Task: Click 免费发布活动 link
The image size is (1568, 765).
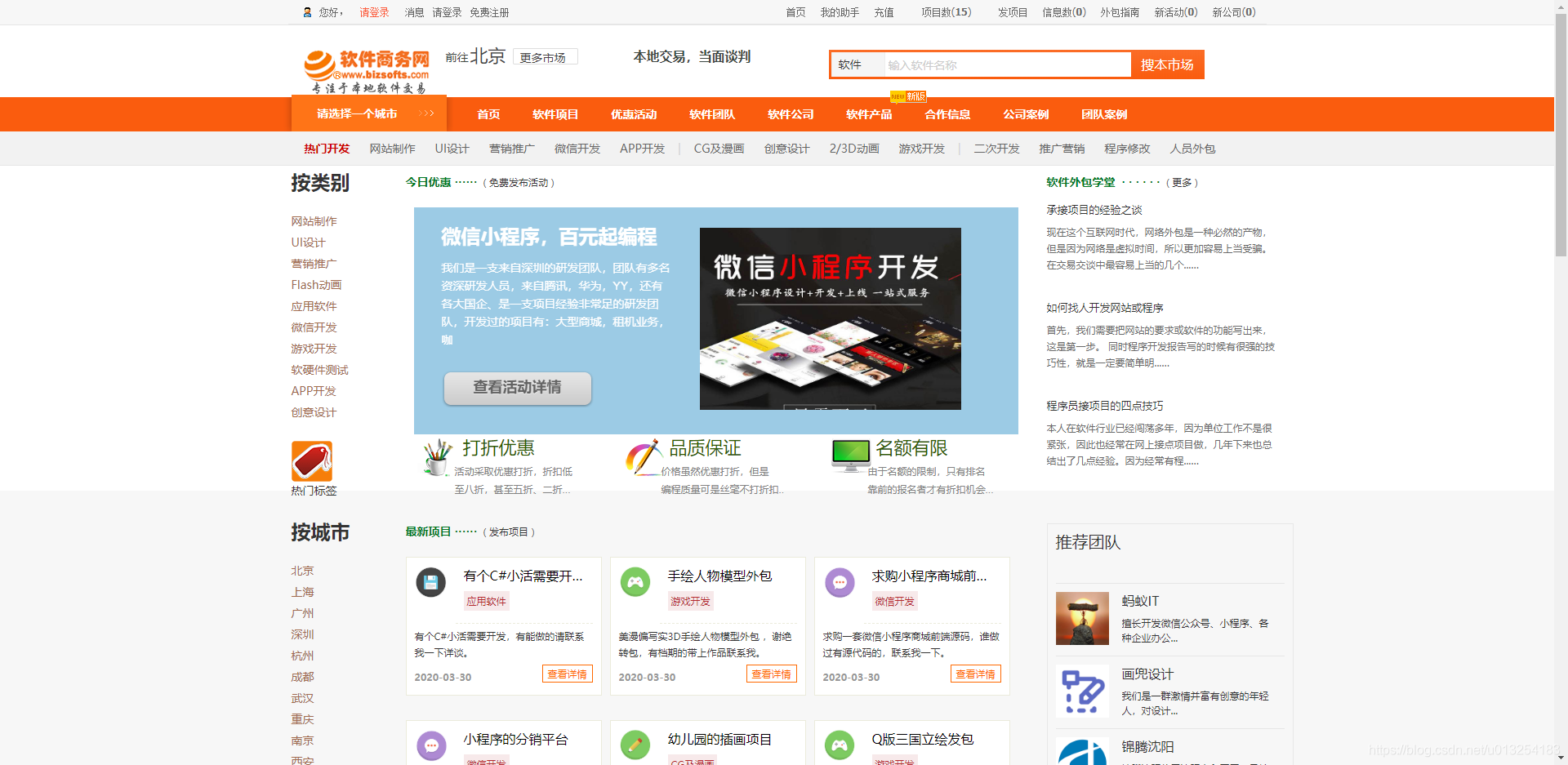Action: pos(519,183)
